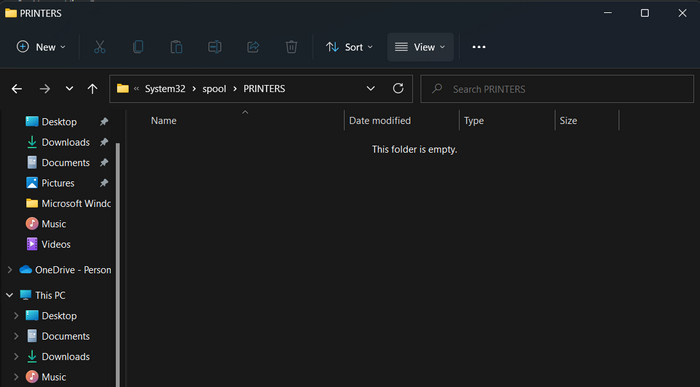This screenshot has width=700, height=387.
Task: Click the Paste clipboard icon
Action: point(176,47)
